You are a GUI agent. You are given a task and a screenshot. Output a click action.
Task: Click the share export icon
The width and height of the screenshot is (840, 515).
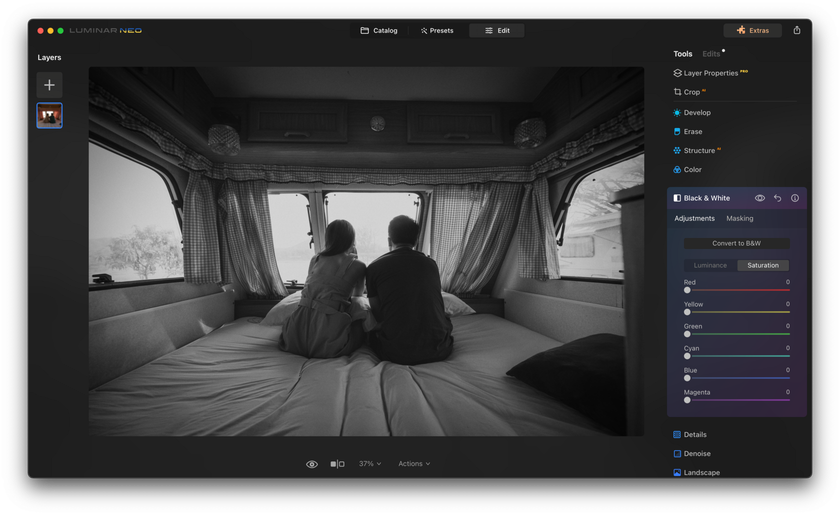[797, 31]
